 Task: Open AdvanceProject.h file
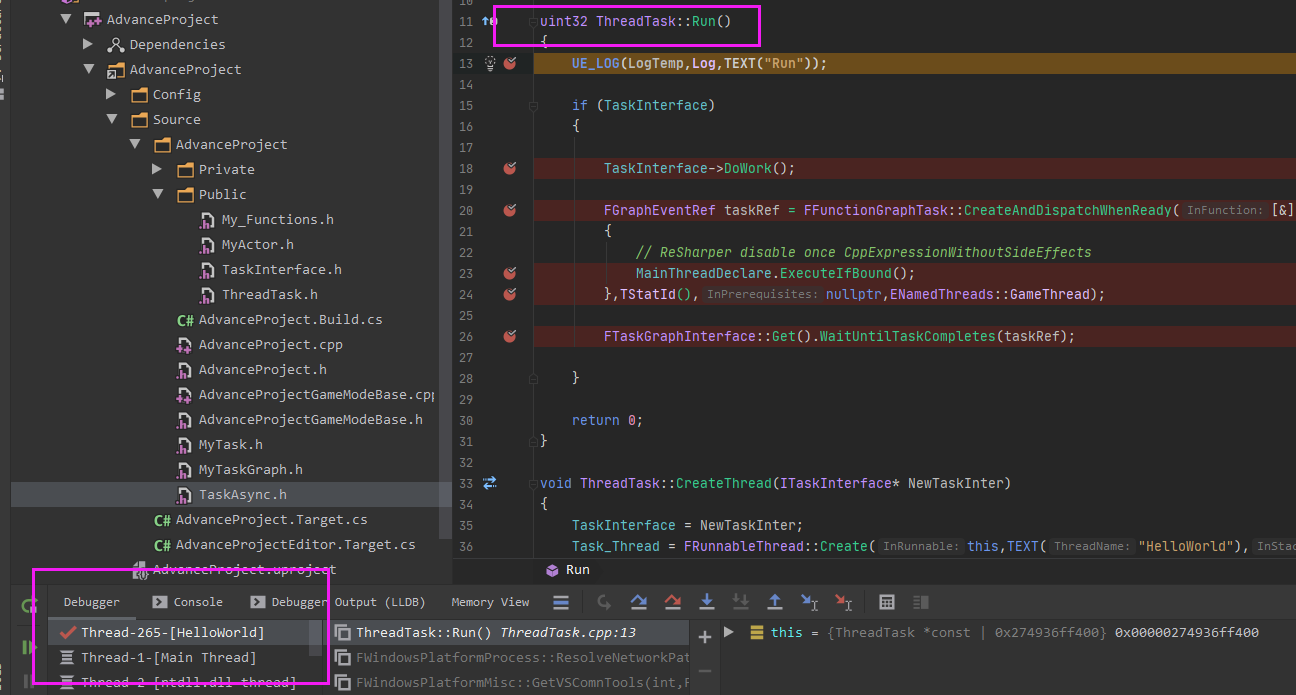pos(262,369)
